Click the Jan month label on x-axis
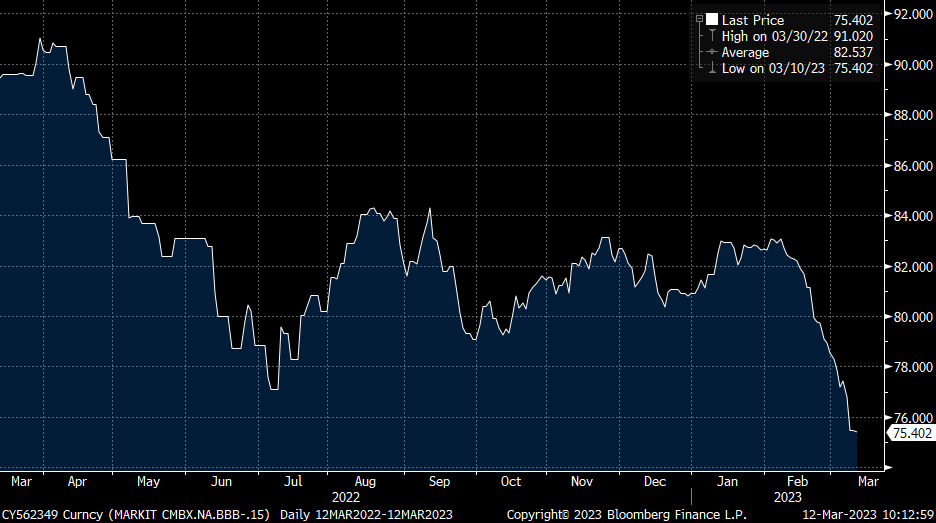Image resolution: width=936 pixels, height=523 pixels. coord(728,481)
